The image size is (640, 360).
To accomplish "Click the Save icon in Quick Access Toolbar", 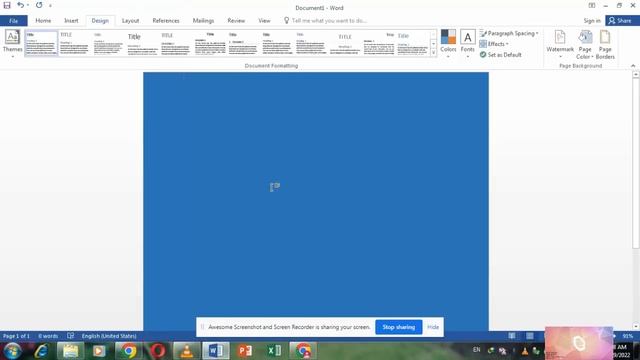I will (x=7, y=5).
